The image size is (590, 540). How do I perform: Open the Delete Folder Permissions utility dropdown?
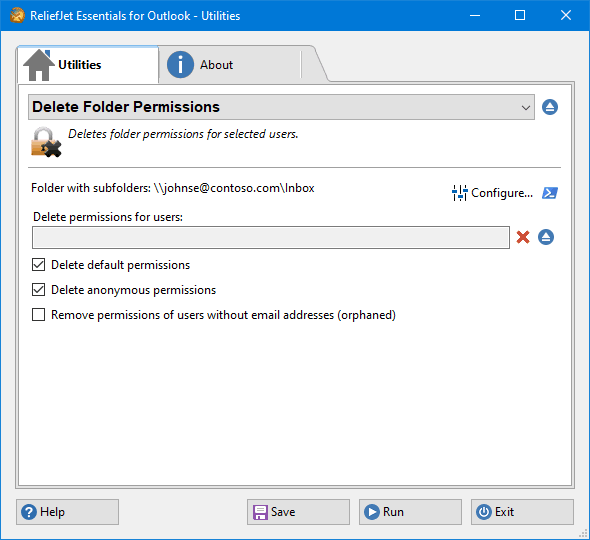pyautogui.click(x=281, y=107)
